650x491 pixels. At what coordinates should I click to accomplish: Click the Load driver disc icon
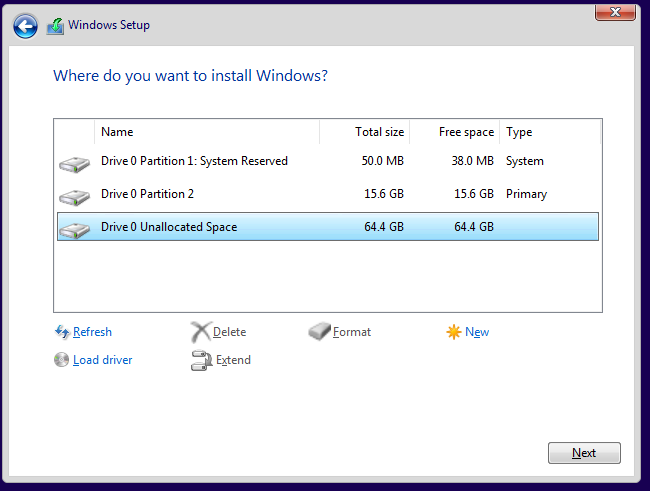click(61, 360)
